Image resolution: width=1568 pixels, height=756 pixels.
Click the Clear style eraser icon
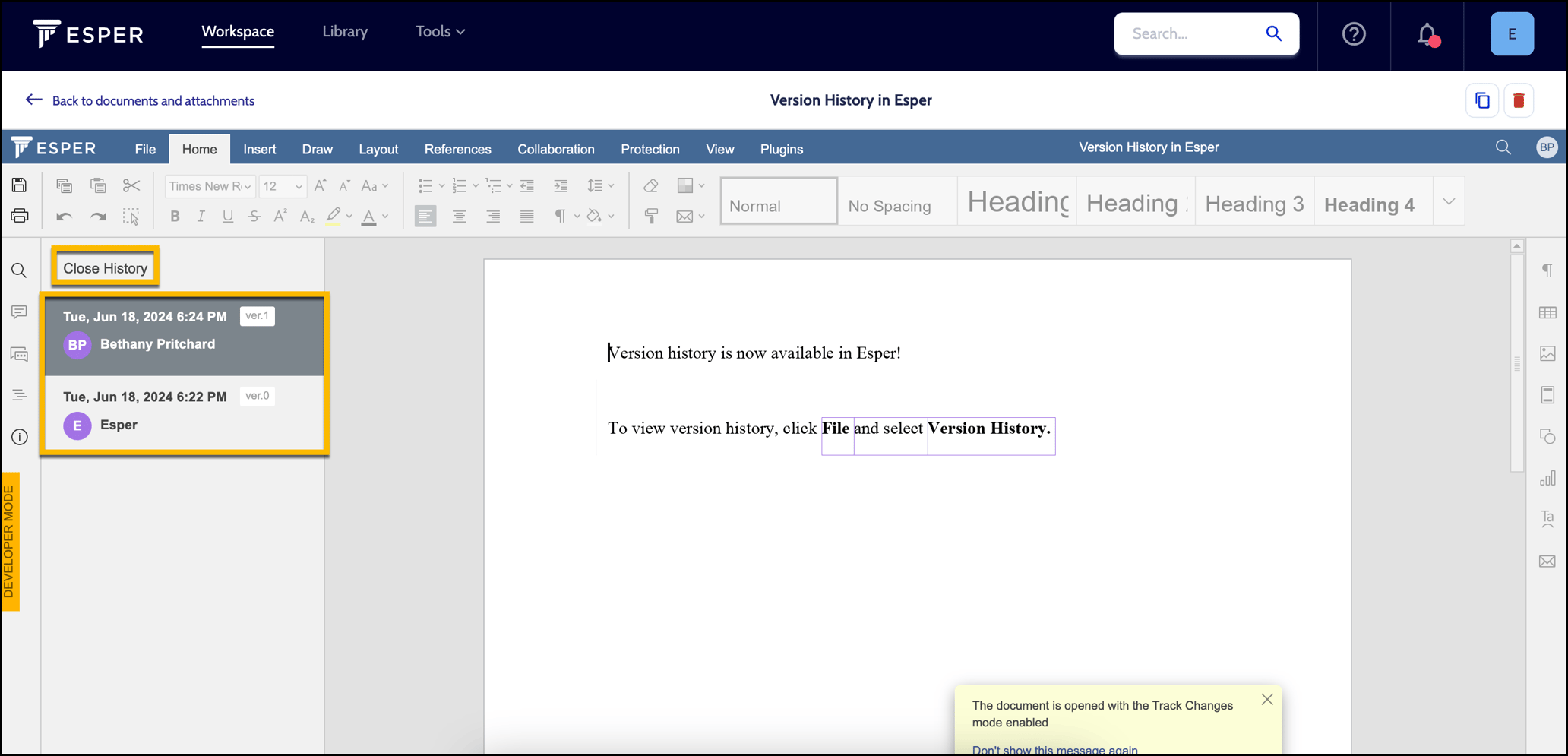click(x=651, y=185)
